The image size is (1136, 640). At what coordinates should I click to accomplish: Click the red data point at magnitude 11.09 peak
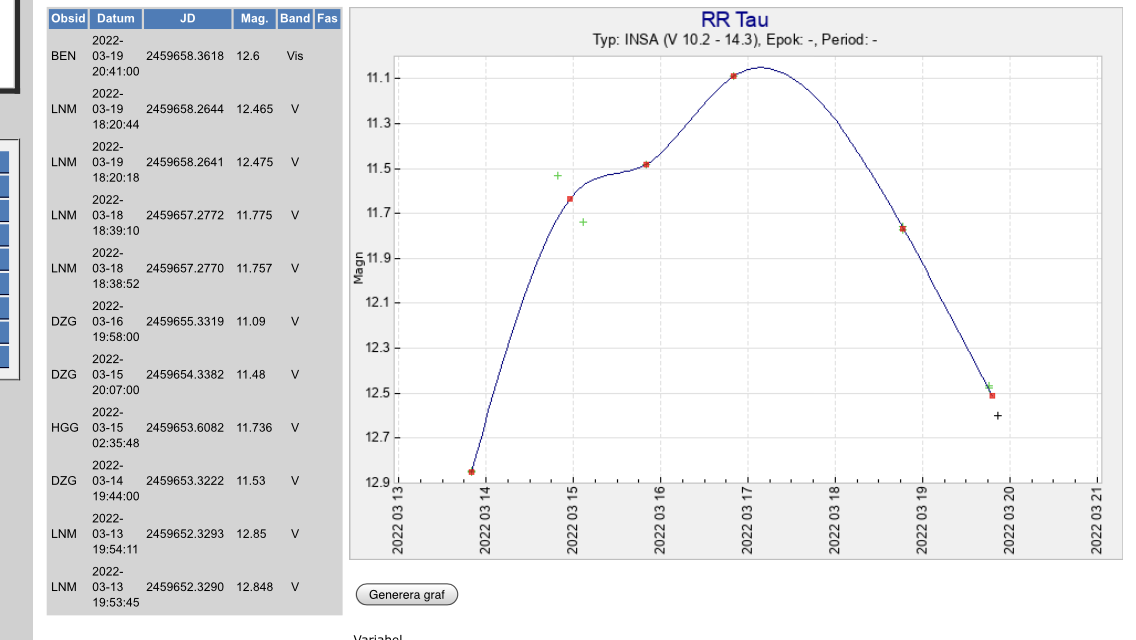(734, 76)
